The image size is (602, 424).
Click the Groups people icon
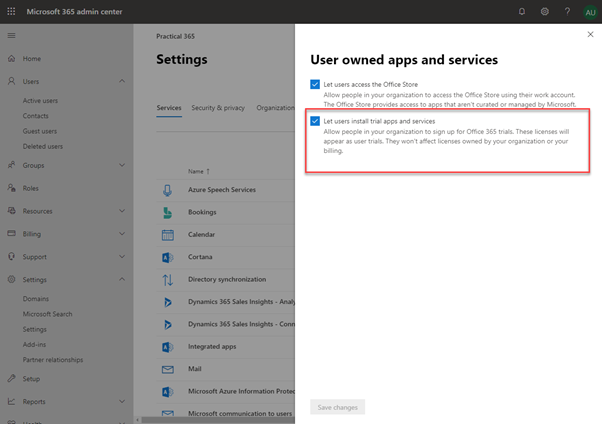click(x=12, y=165)
